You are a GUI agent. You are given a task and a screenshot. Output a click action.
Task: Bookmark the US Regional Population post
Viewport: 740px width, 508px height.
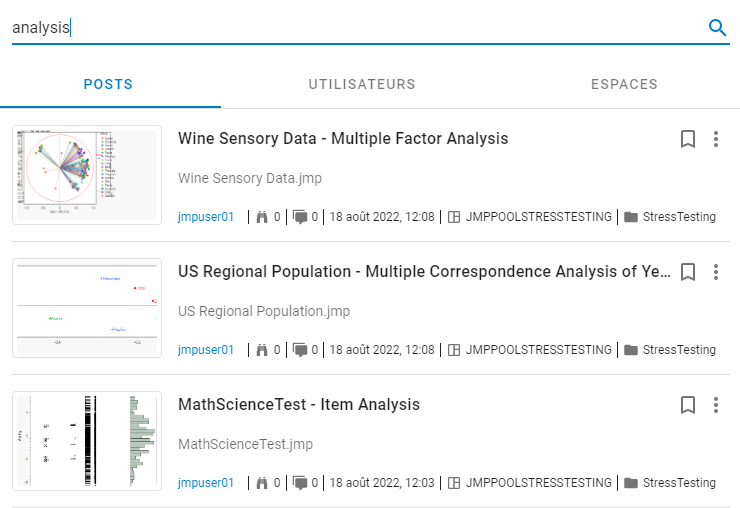688,272
